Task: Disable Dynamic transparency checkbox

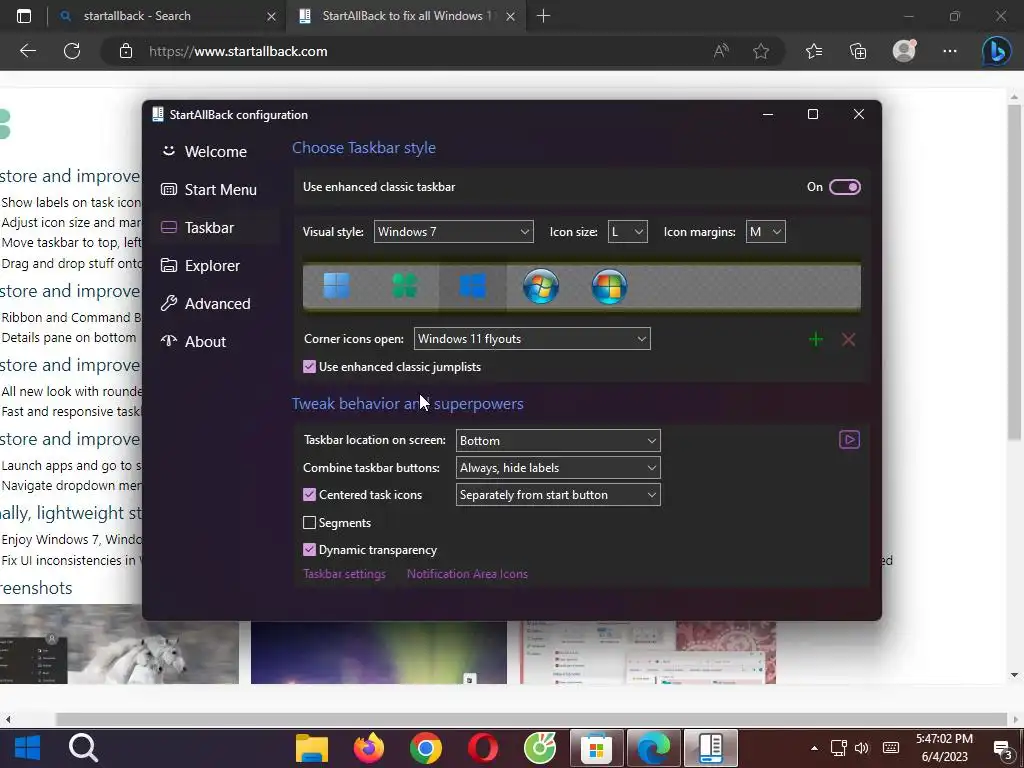Action: pos(310,549)
